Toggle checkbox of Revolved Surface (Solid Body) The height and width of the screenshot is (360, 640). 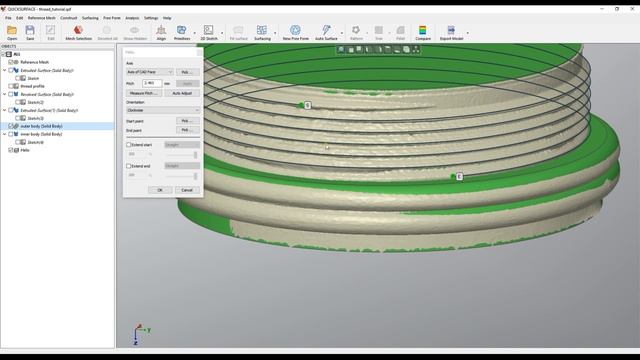11,94
